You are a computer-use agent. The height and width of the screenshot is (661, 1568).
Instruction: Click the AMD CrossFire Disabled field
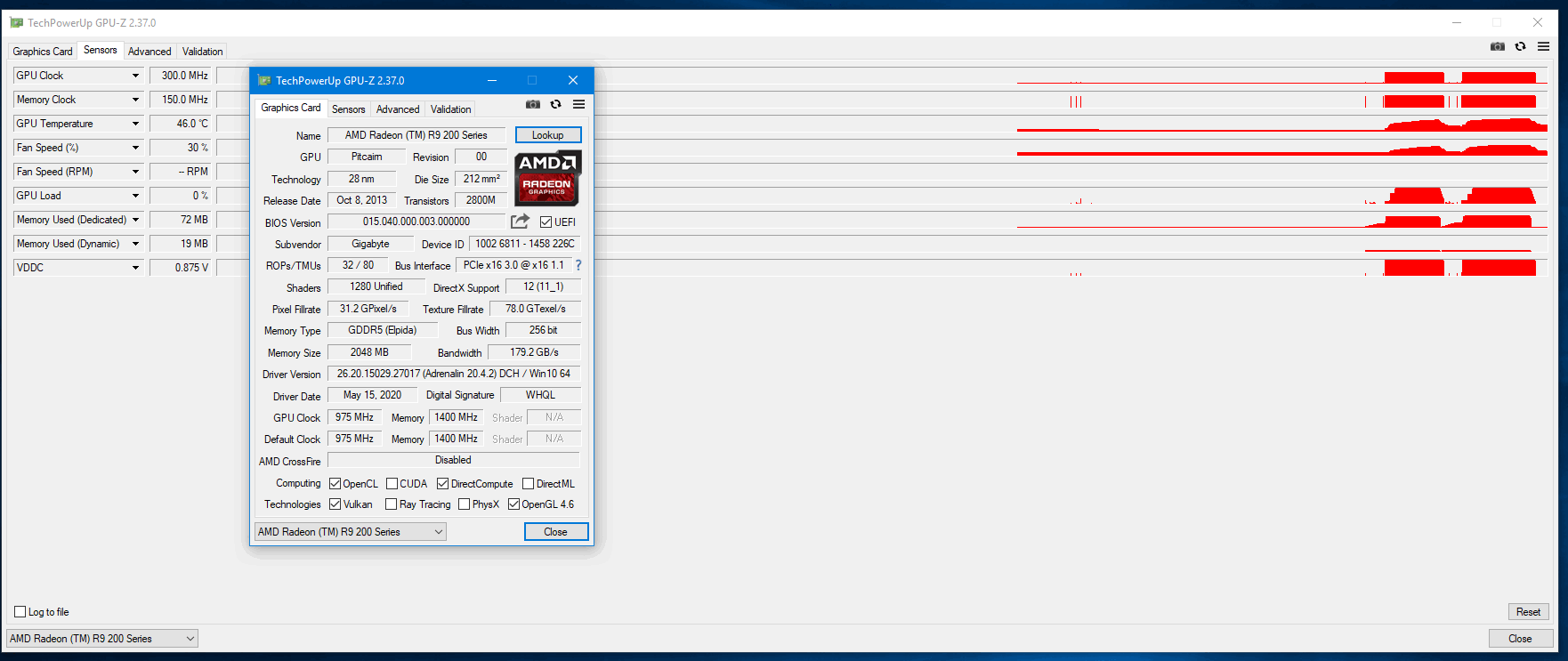click(x=454, y=460)
